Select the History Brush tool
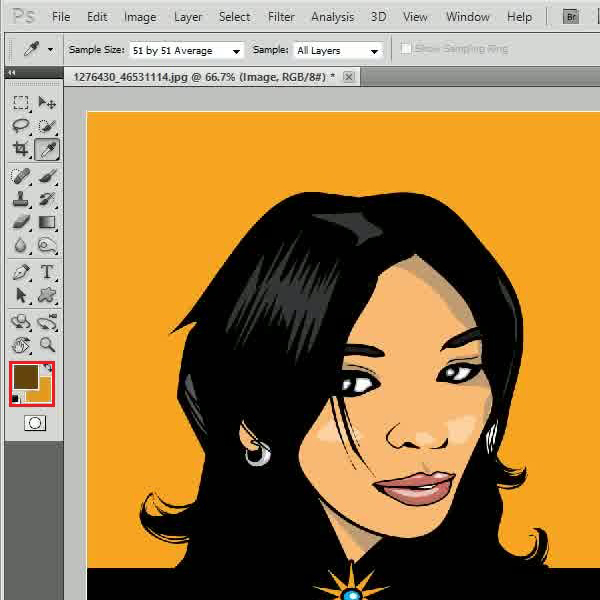The height and width of the screenshot is (600, 600). click(x=47, y=199)
